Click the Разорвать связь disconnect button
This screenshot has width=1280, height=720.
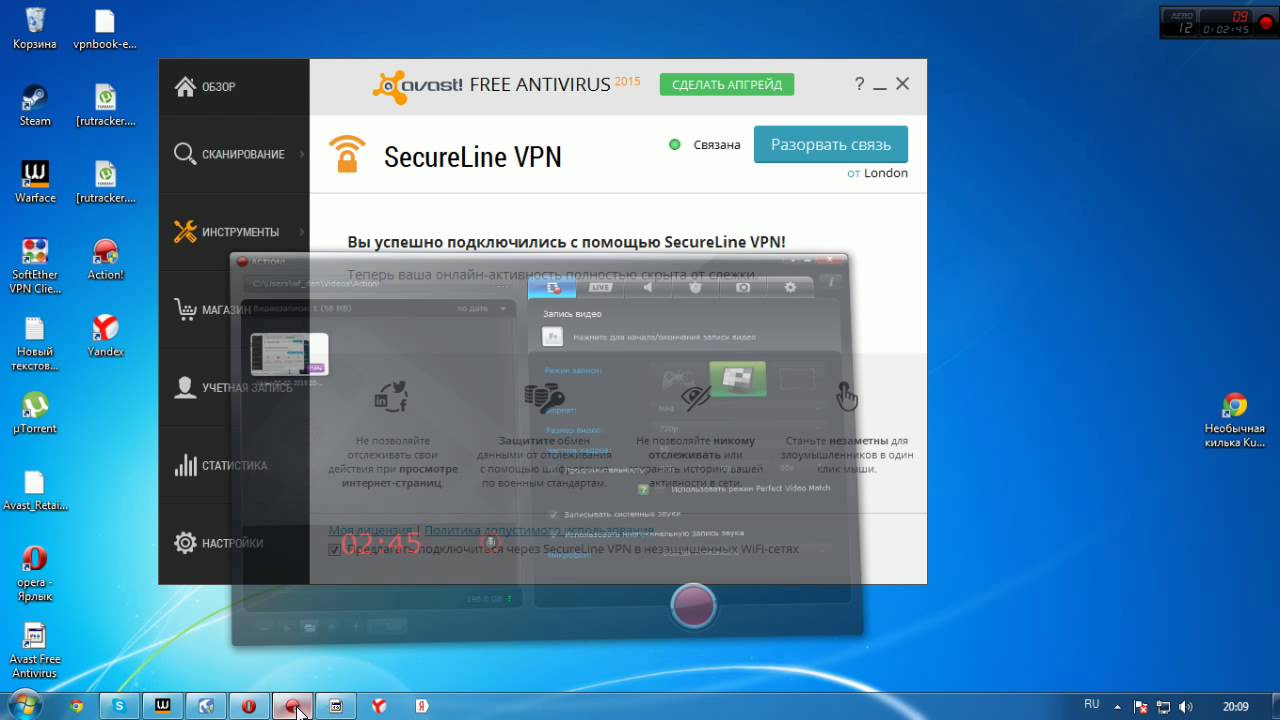[x=830, y=144]
